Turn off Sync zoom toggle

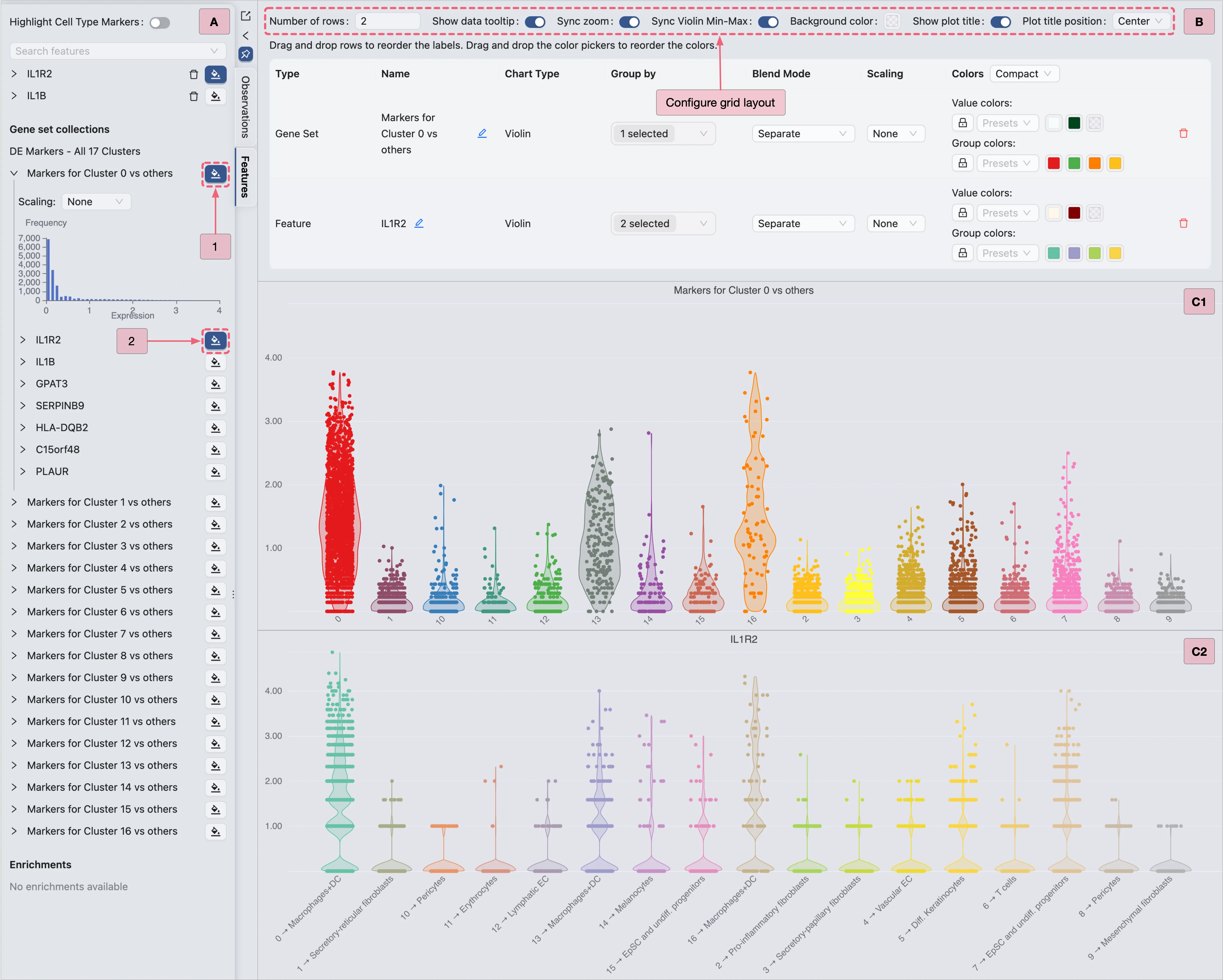[x=629, y=22]
